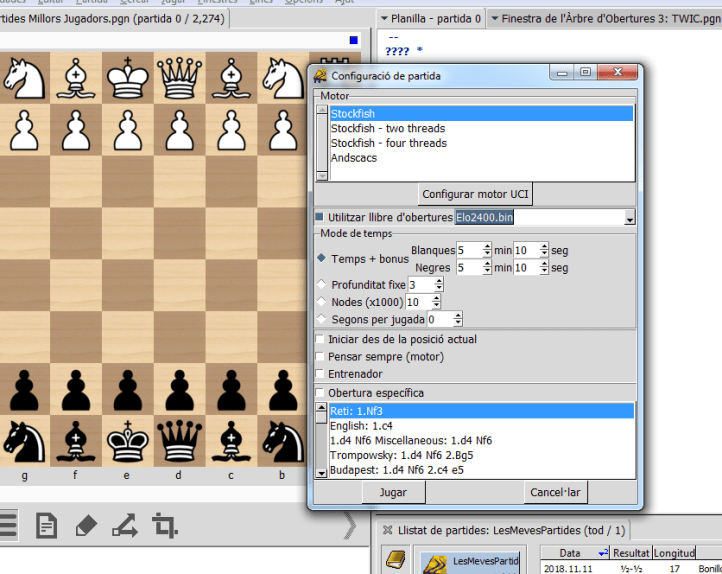Viewport: 722px width, 574px height.
Task: Click the Profunditat fixe spinner arrows
Action: [x=439, y=284]
